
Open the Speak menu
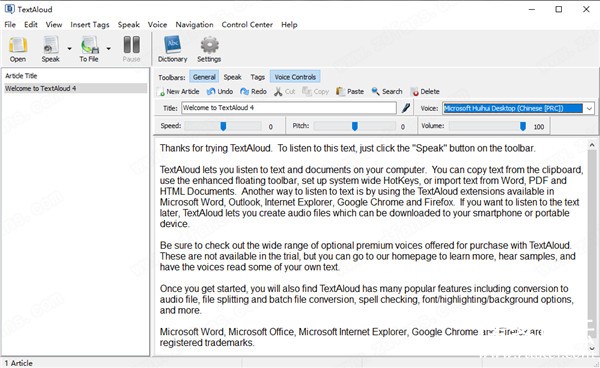pyautogui.click(x=129, y=24)
